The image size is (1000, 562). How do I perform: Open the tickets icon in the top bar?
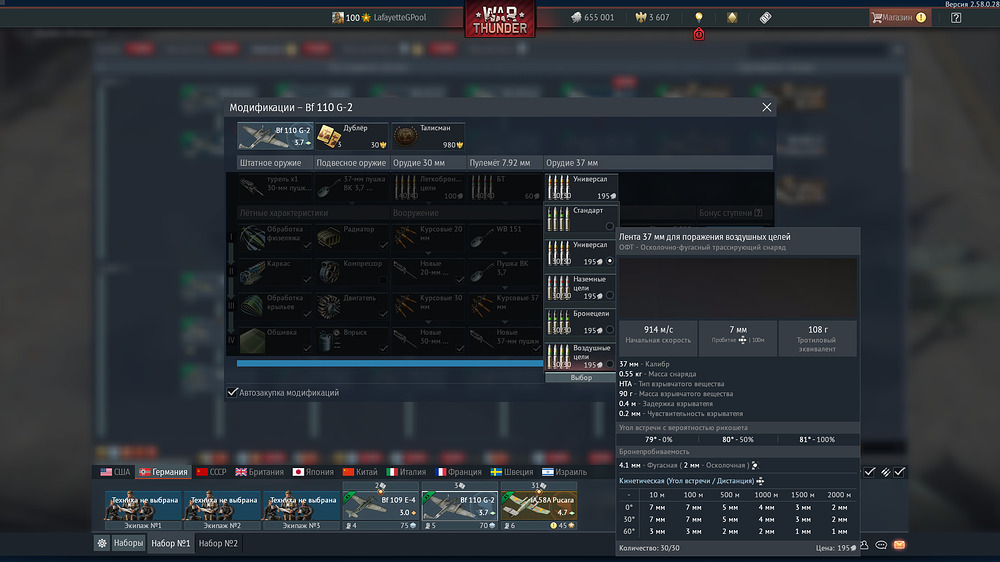[765, 17]
